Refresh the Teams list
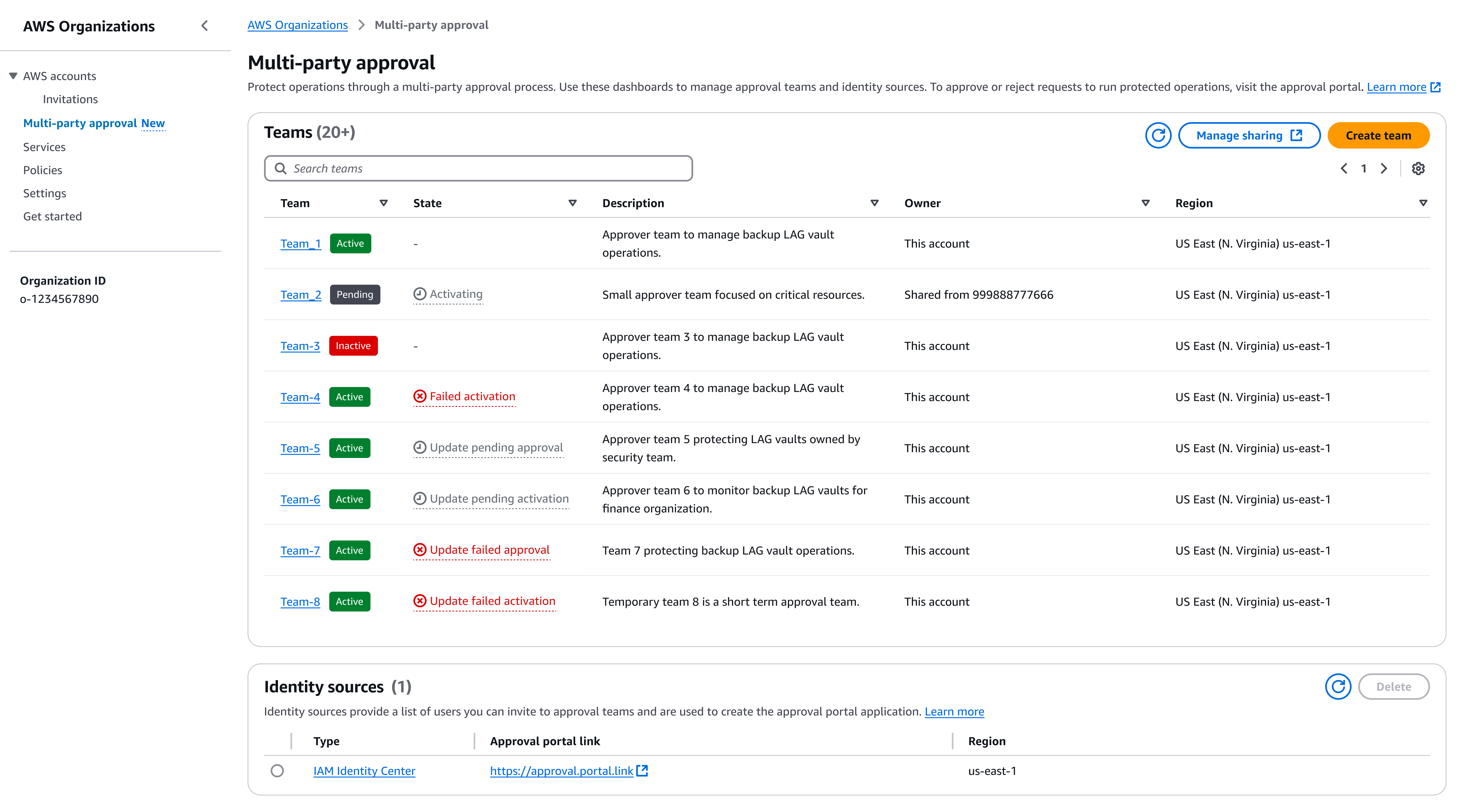Viewport: 1463px width, 812px height. 1158,135
